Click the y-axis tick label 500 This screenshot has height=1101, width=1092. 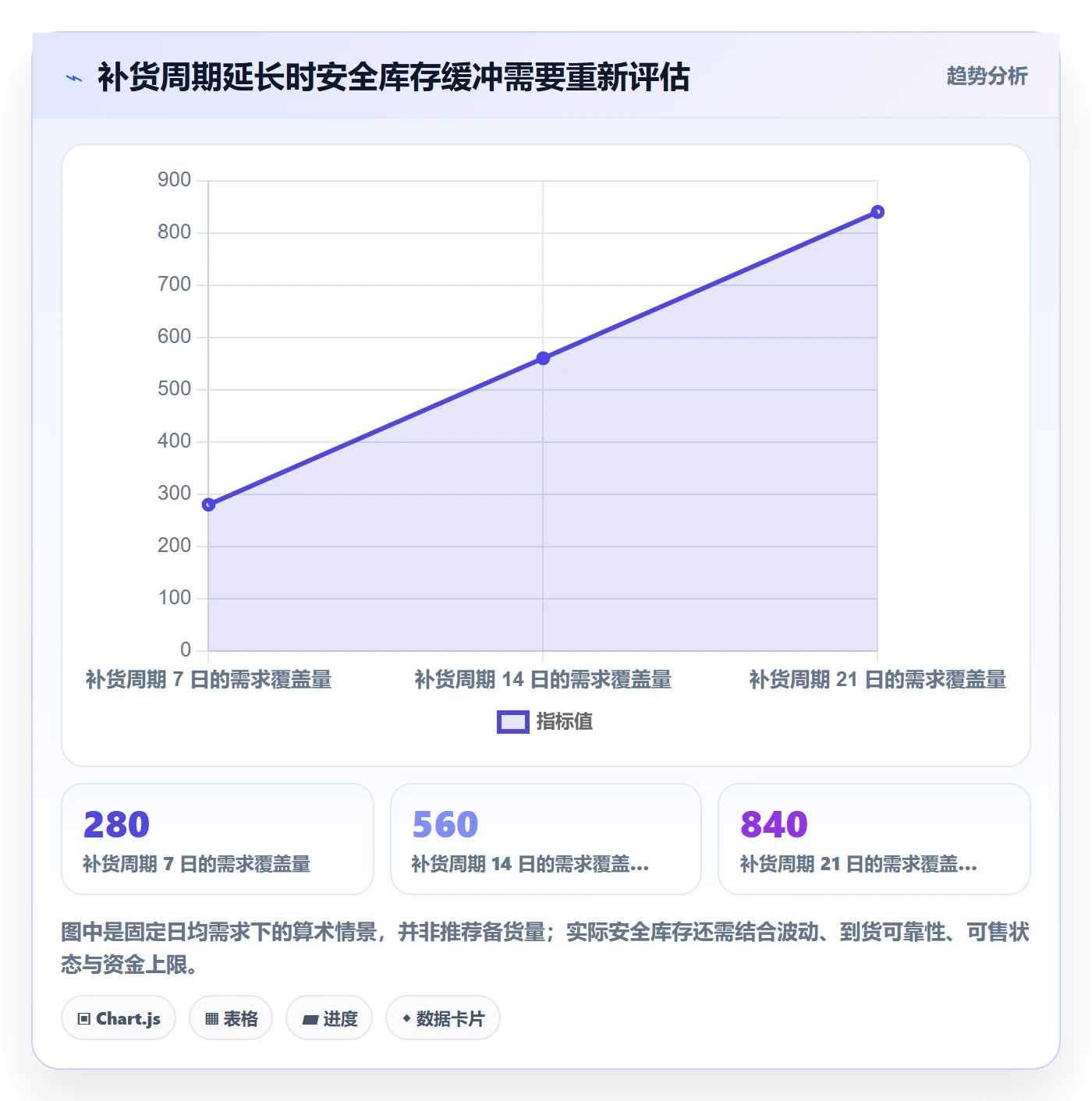pyautogui.click(x=174, y=389)
